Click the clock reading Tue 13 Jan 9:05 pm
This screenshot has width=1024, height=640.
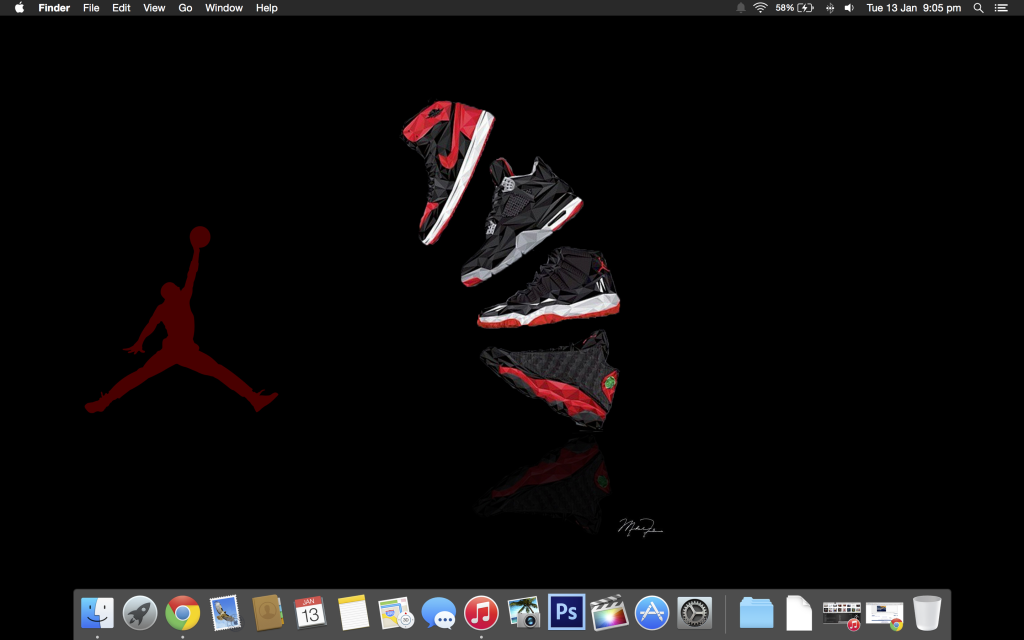pos(914,8)
